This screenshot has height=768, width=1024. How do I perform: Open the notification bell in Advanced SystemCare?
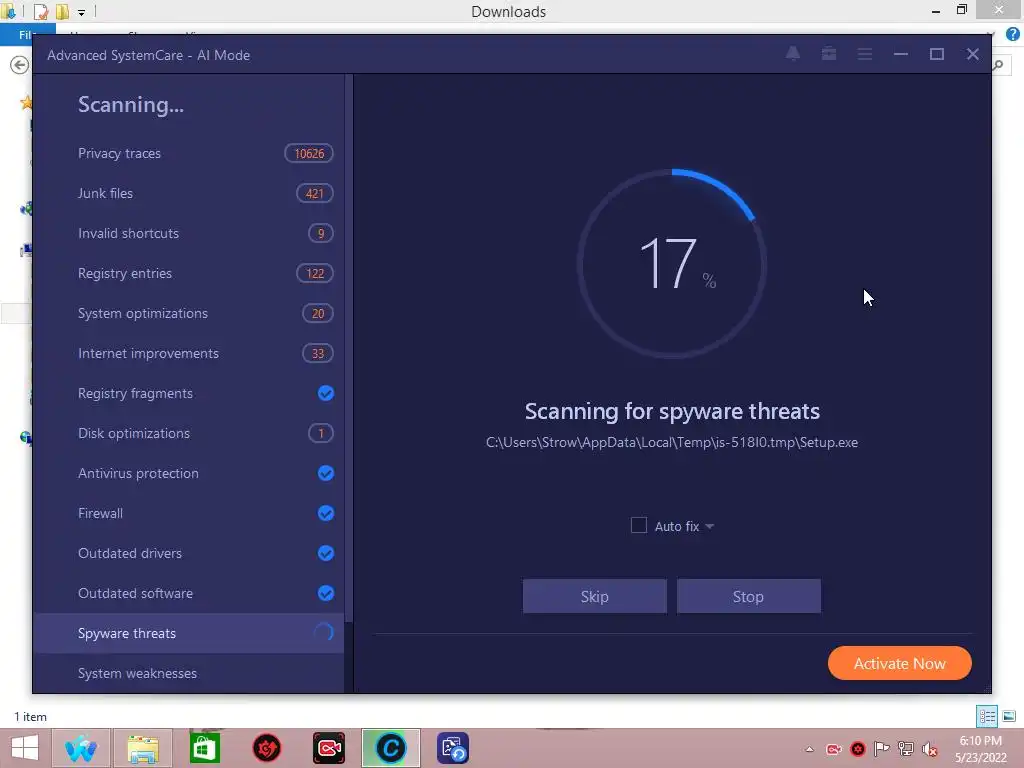coord(793,54)
